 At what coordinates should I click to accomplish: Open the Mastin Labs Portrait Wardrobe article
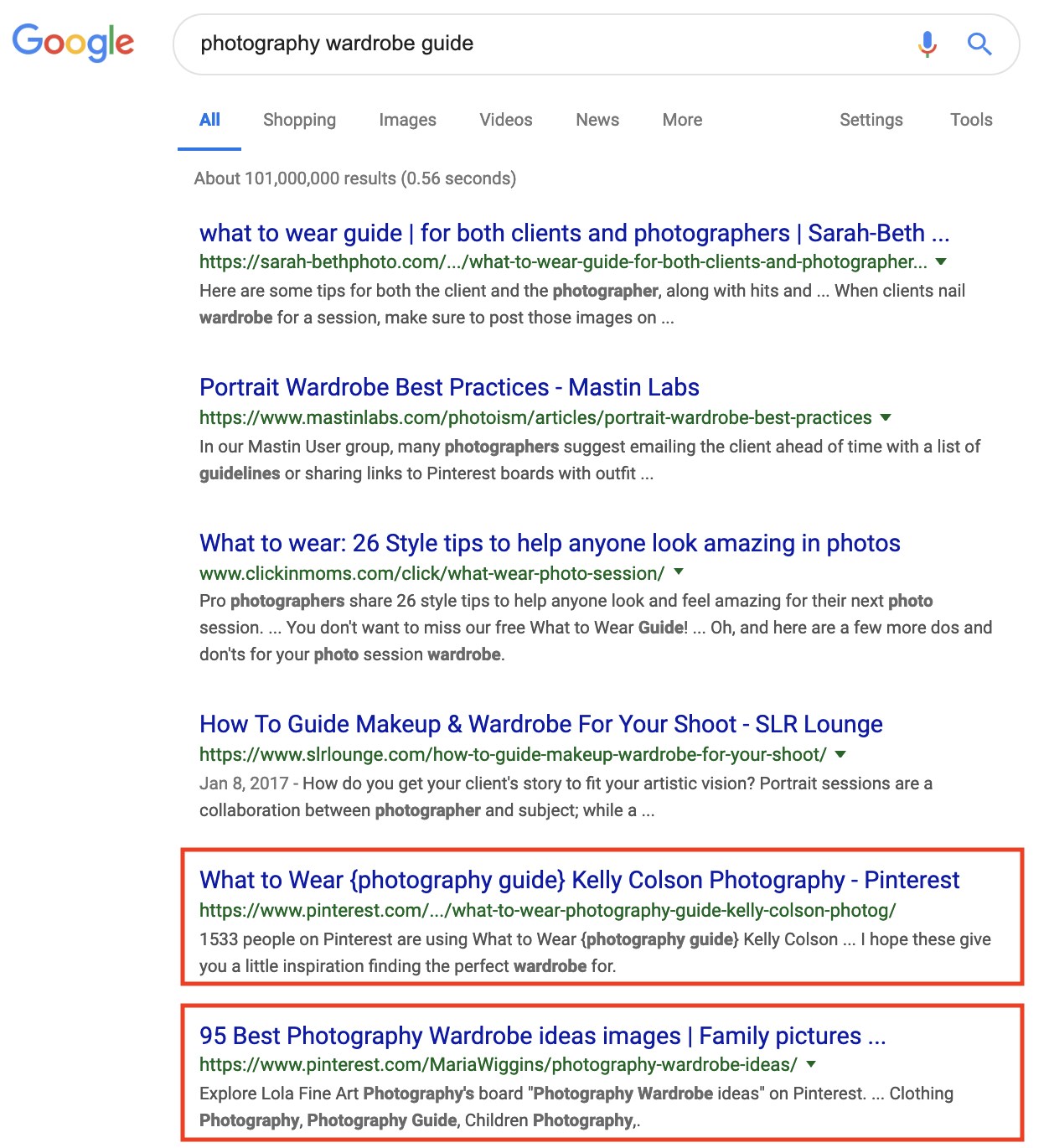tap(448, 387)
